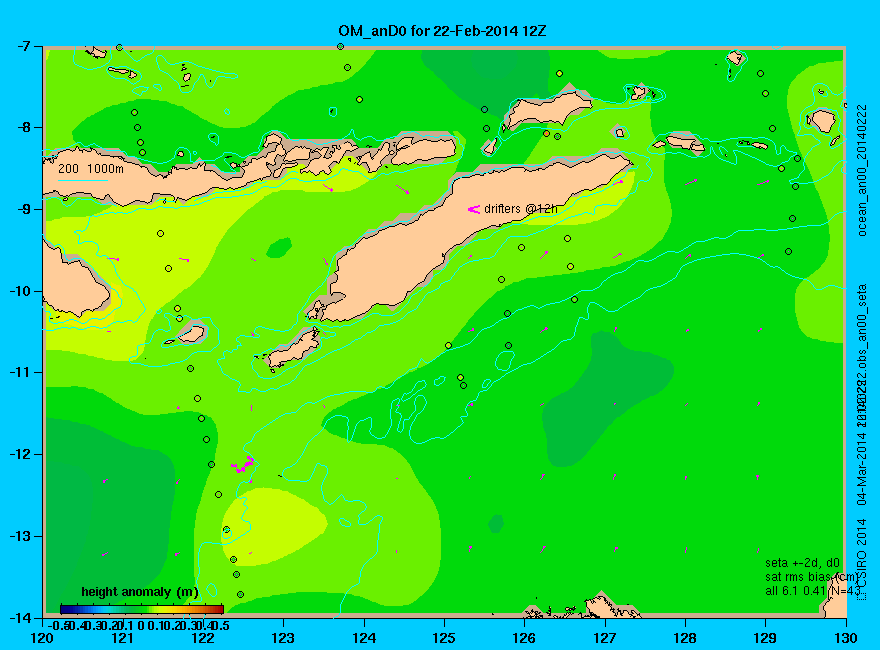Viewport: 880px width, 650px height.
Task: Click the vertical '04-Mar-2014' date label
Action: (862, 467)
